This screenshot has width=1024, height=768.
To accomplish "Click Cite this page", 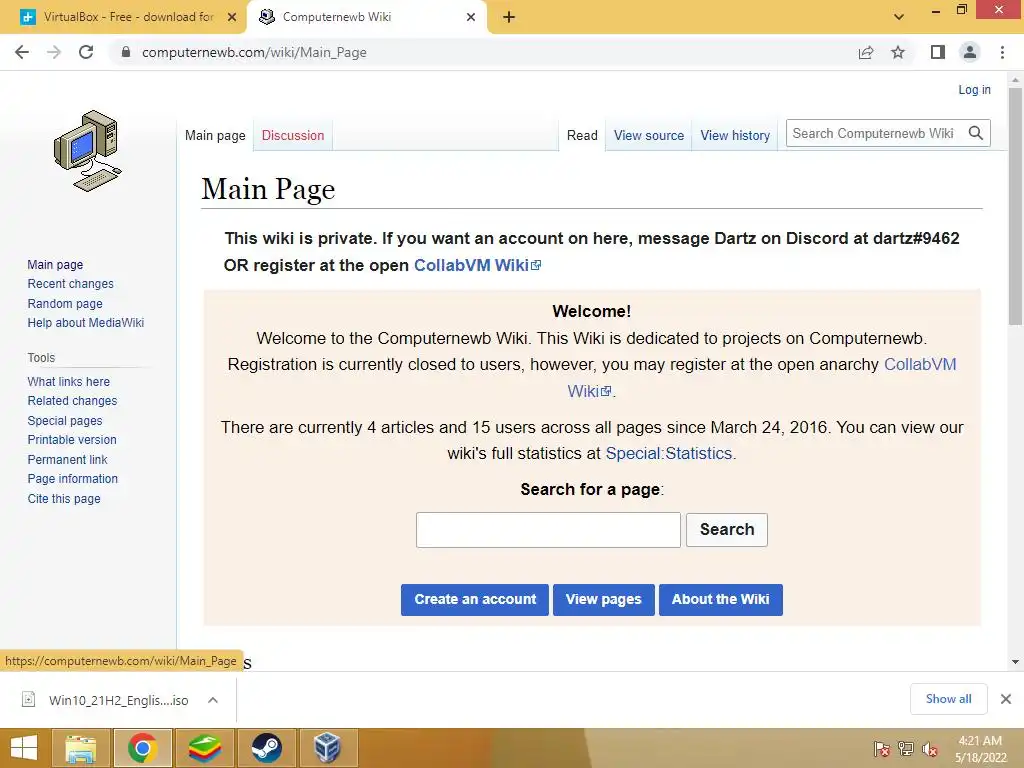I will (64, 498).
